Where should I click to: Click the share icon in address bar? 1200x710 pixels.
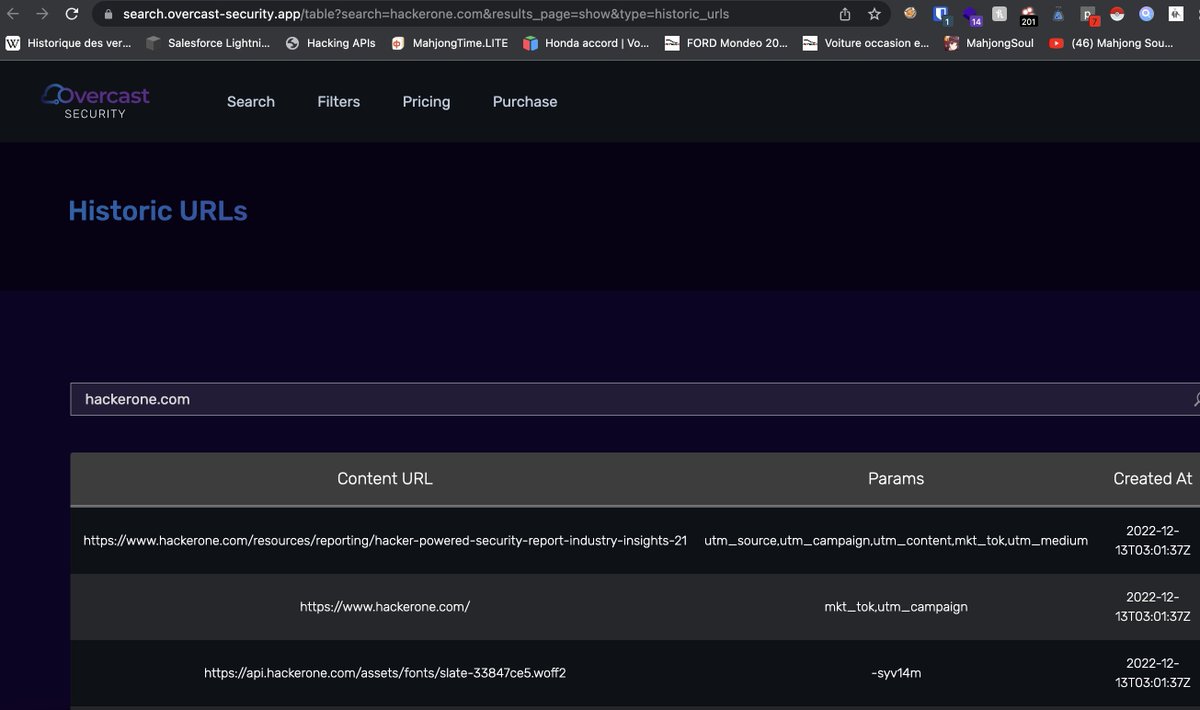tap(845, 14)
